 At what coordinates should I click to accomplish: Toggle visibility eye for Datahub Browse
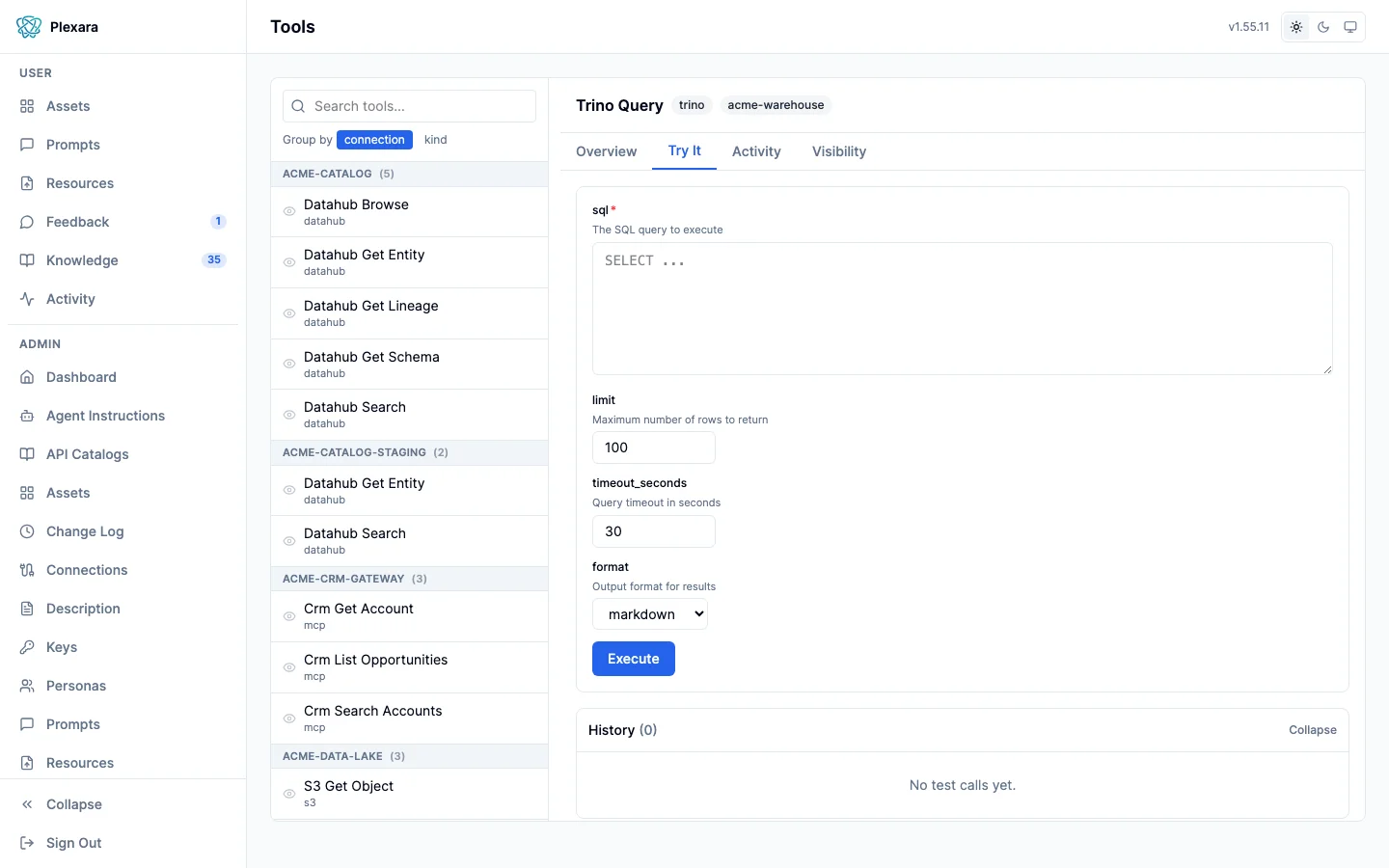pos(289,211)
